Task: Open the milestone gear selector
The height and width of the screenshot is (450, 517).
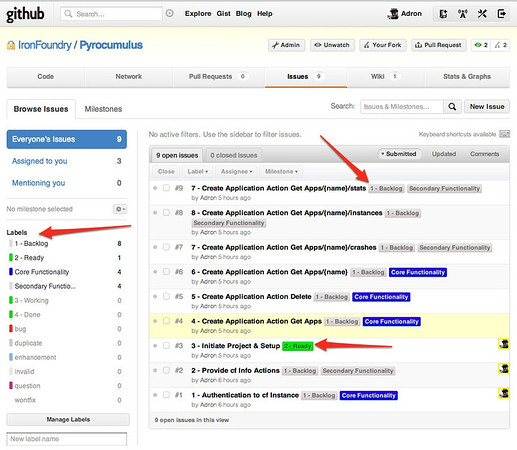Action: click(x=120, y=209)
